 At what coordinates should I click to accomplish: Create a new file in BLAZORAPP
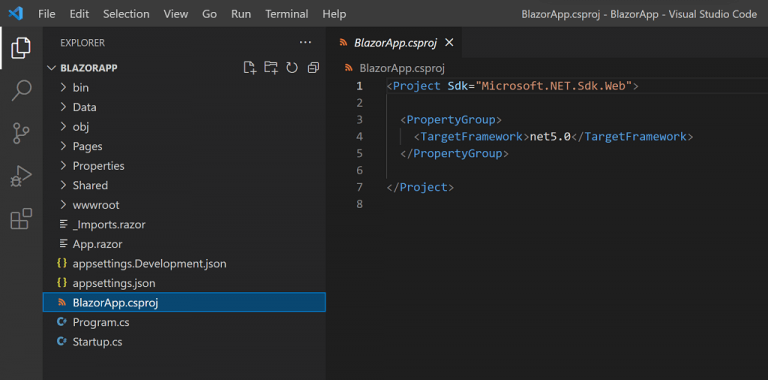click(x=250, y=68)
